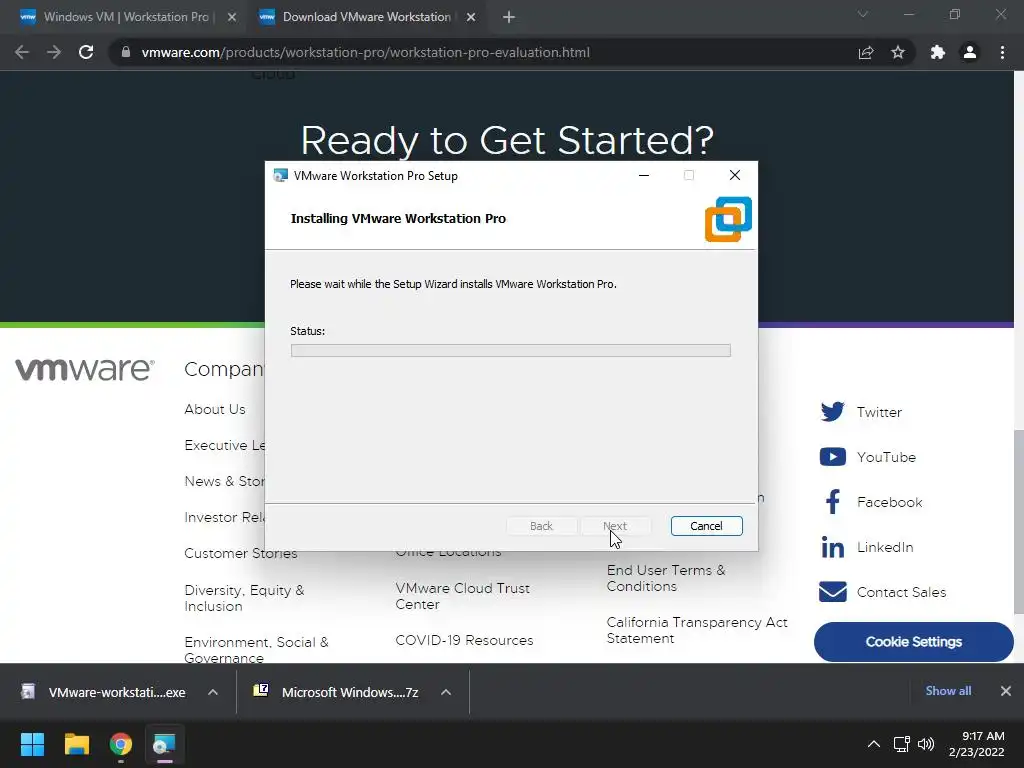This screenshot has height=768, width=1024.
Task: Open VMware Facebook page
Action: point(873,502)
